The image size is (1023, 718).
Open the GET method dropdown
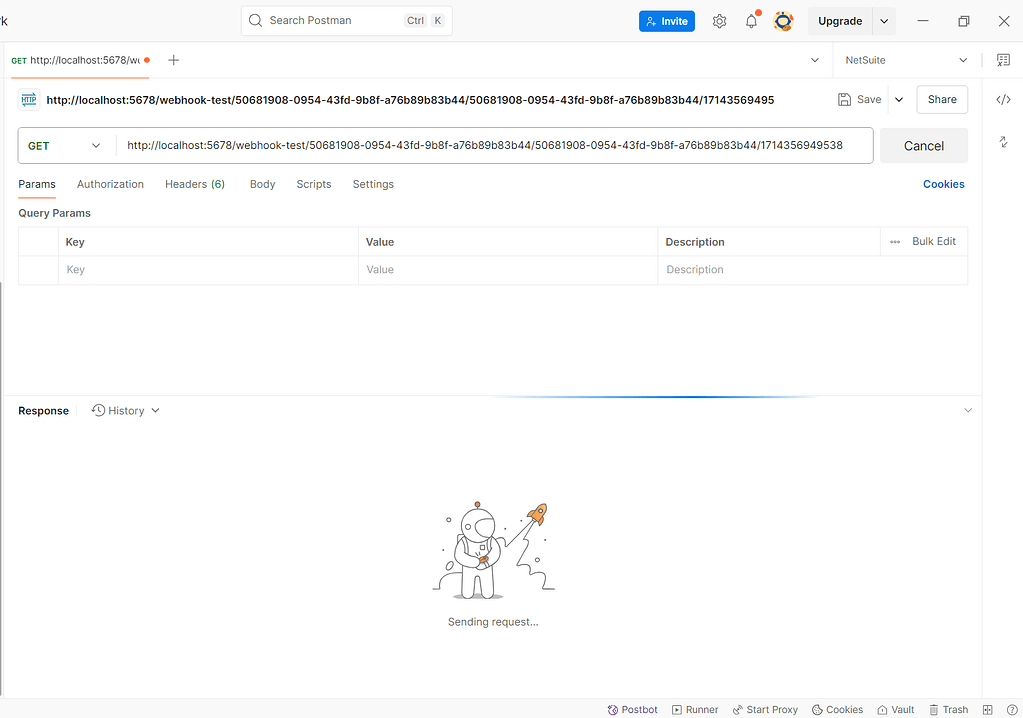[64, 145]
